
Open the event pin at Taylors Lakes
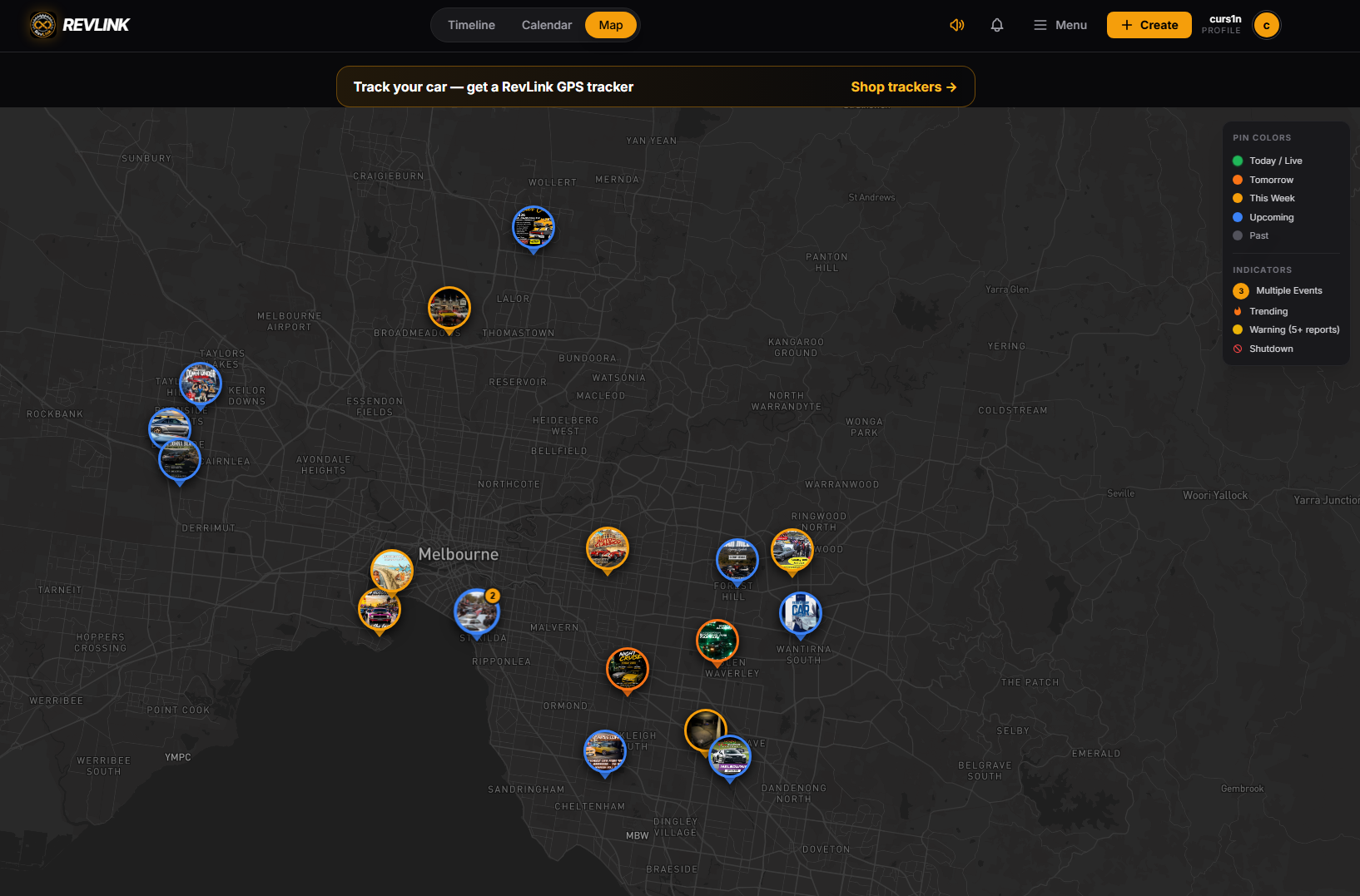201,384
